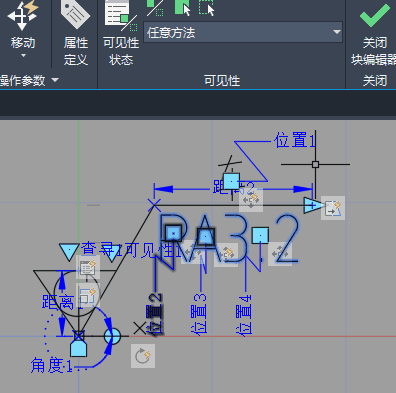Click the make-invisible icon with cursor

coord(182,8)
